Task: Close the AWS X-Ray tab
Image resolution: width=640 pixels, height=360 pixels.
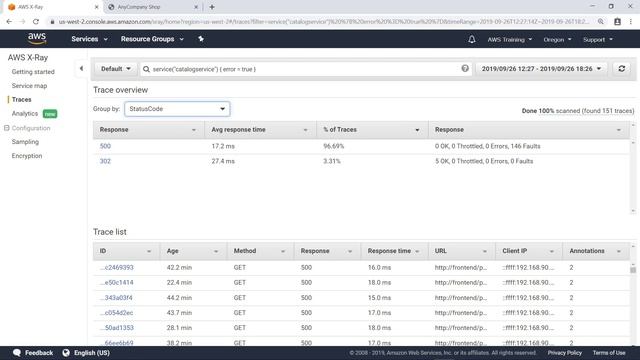Action: pyautogui.click(x=96, y=7)
